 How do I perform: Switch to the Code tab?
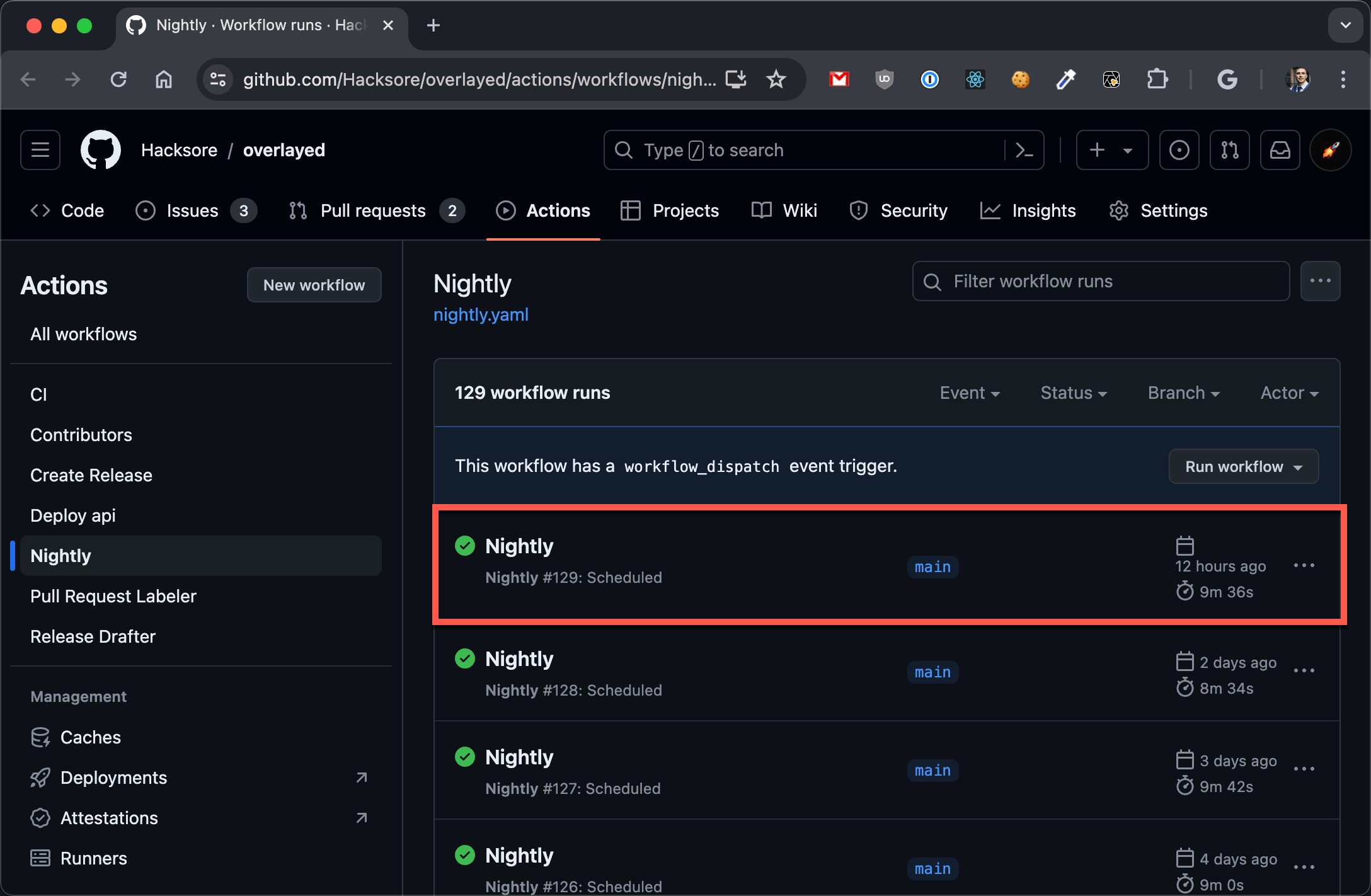pos(67,210)
